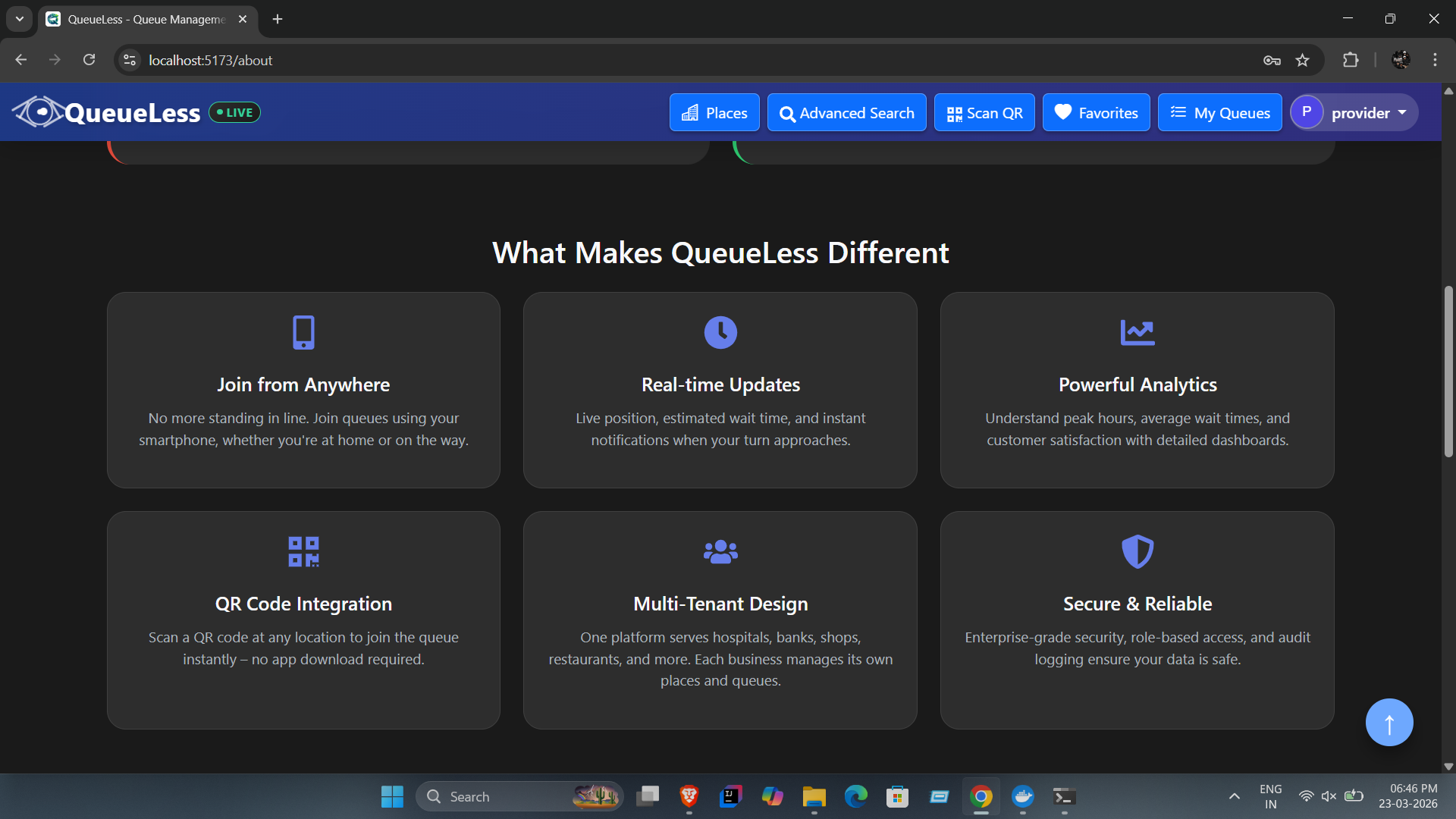Screen dimensions: 1456x819
Task: Click the What Makes QueueLess Different heading
Action: point(720,253)
